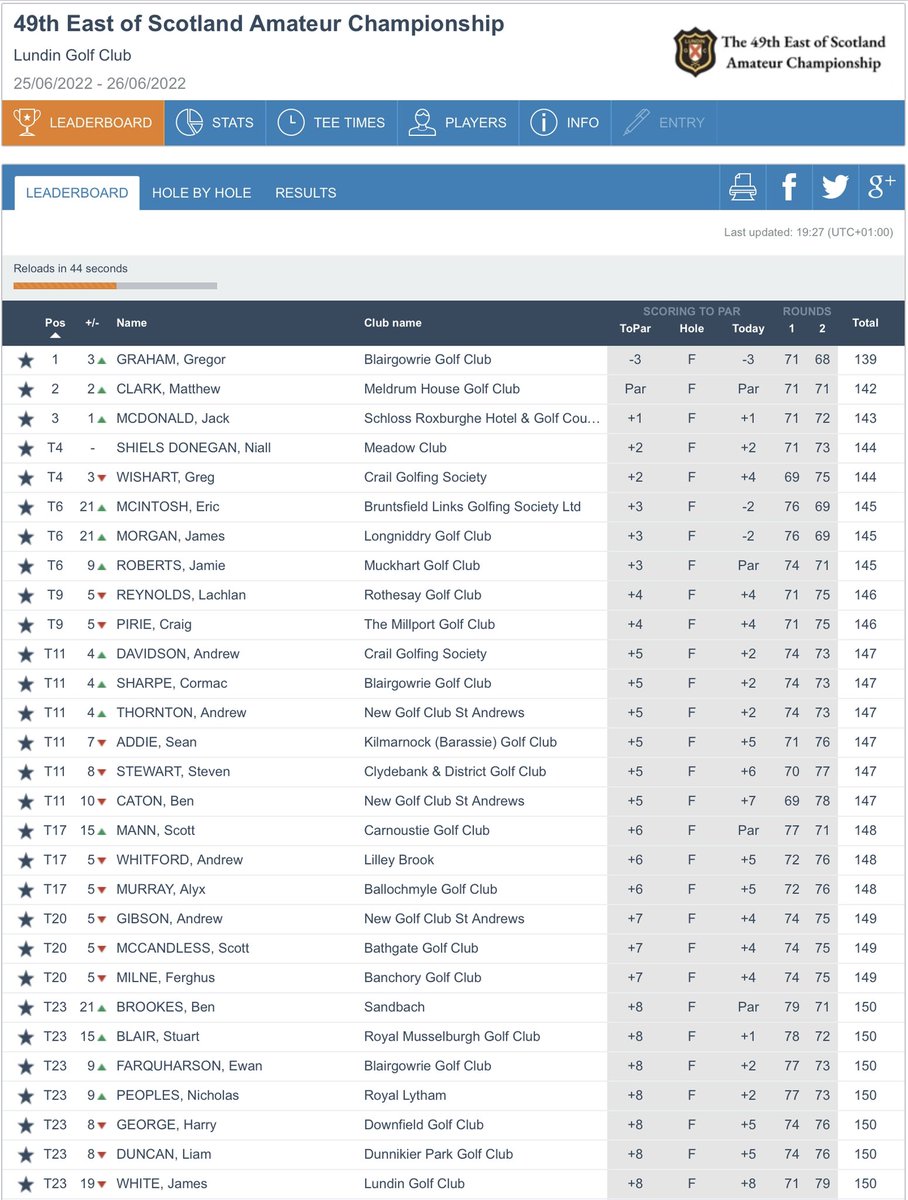
Task: Click Royal Lytham club name
Action: (405, 1095)
